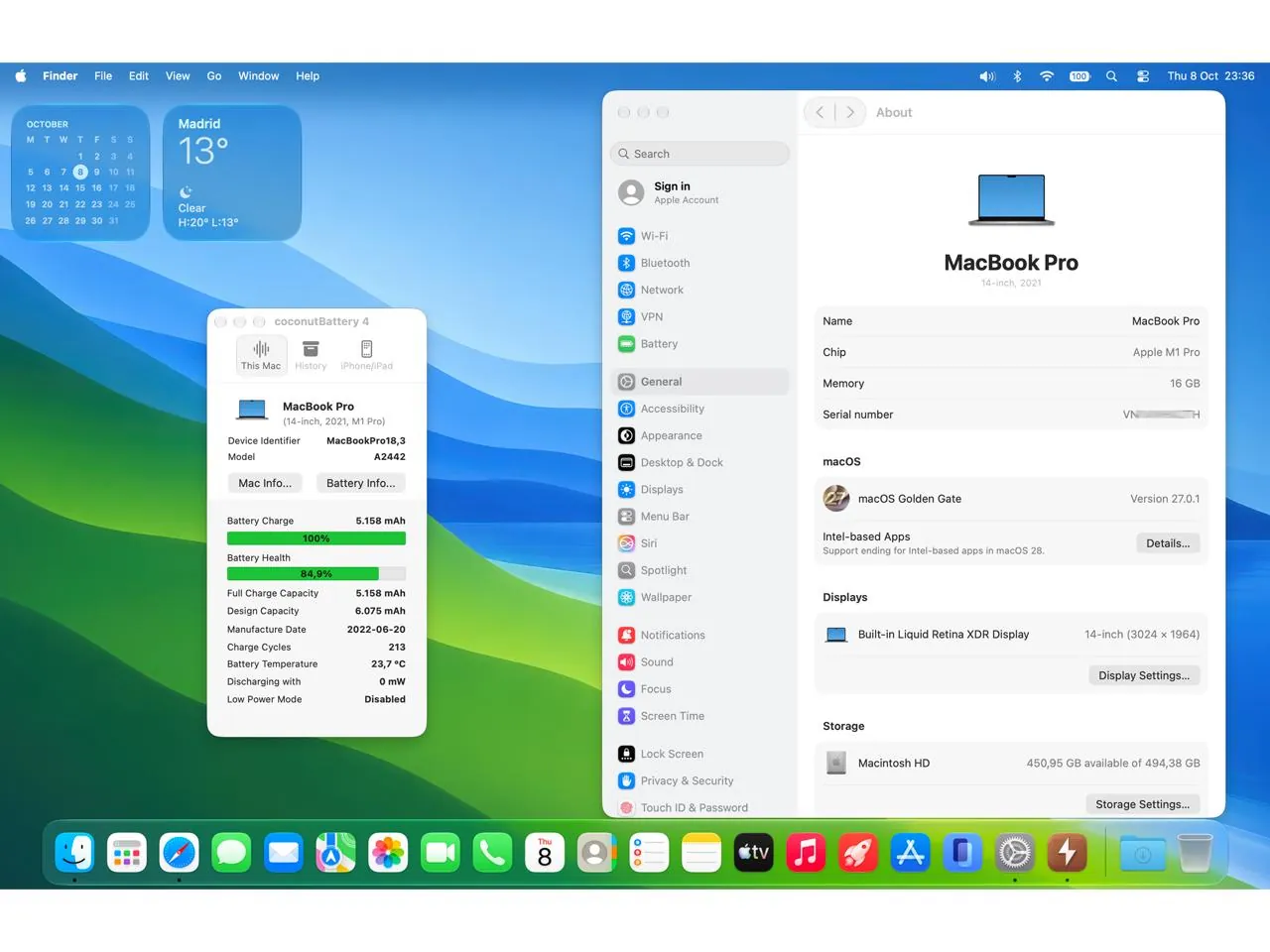Open Storage Settings…
Screen dimensions: 1270x952
(x=1143, y=804)
